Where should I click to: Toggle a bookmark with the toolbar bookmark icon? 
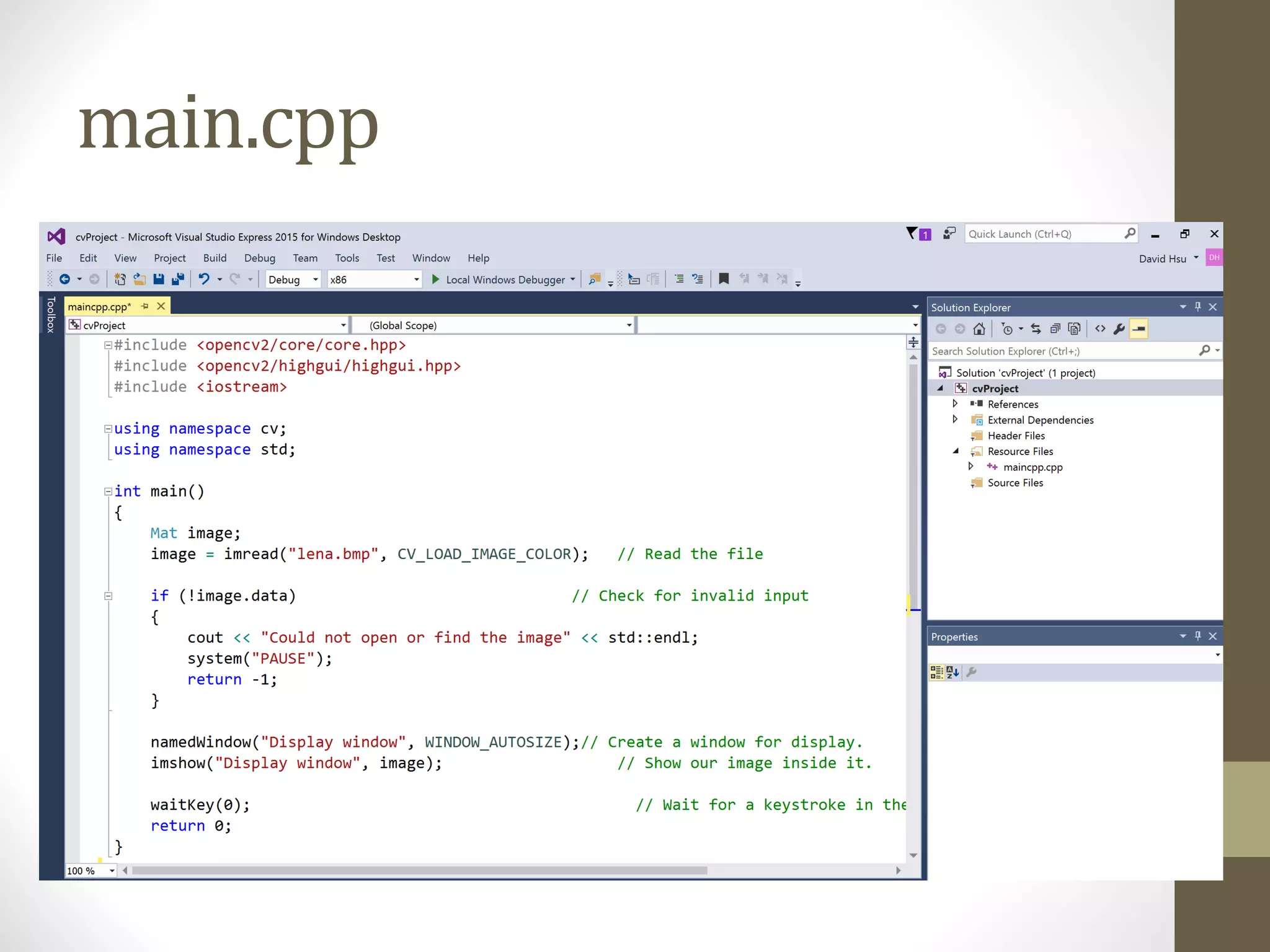(723, 279)
